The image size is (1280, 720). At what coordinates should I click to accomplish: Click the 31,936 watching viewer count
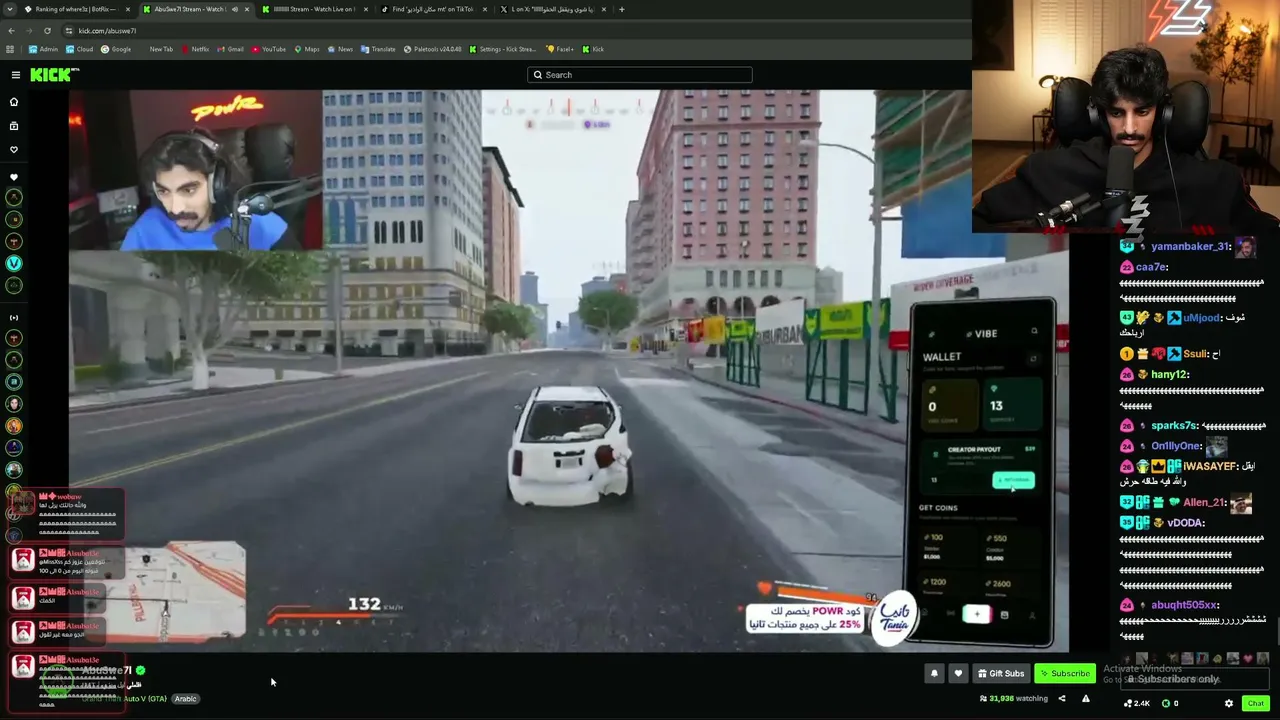click(1013, 699)
